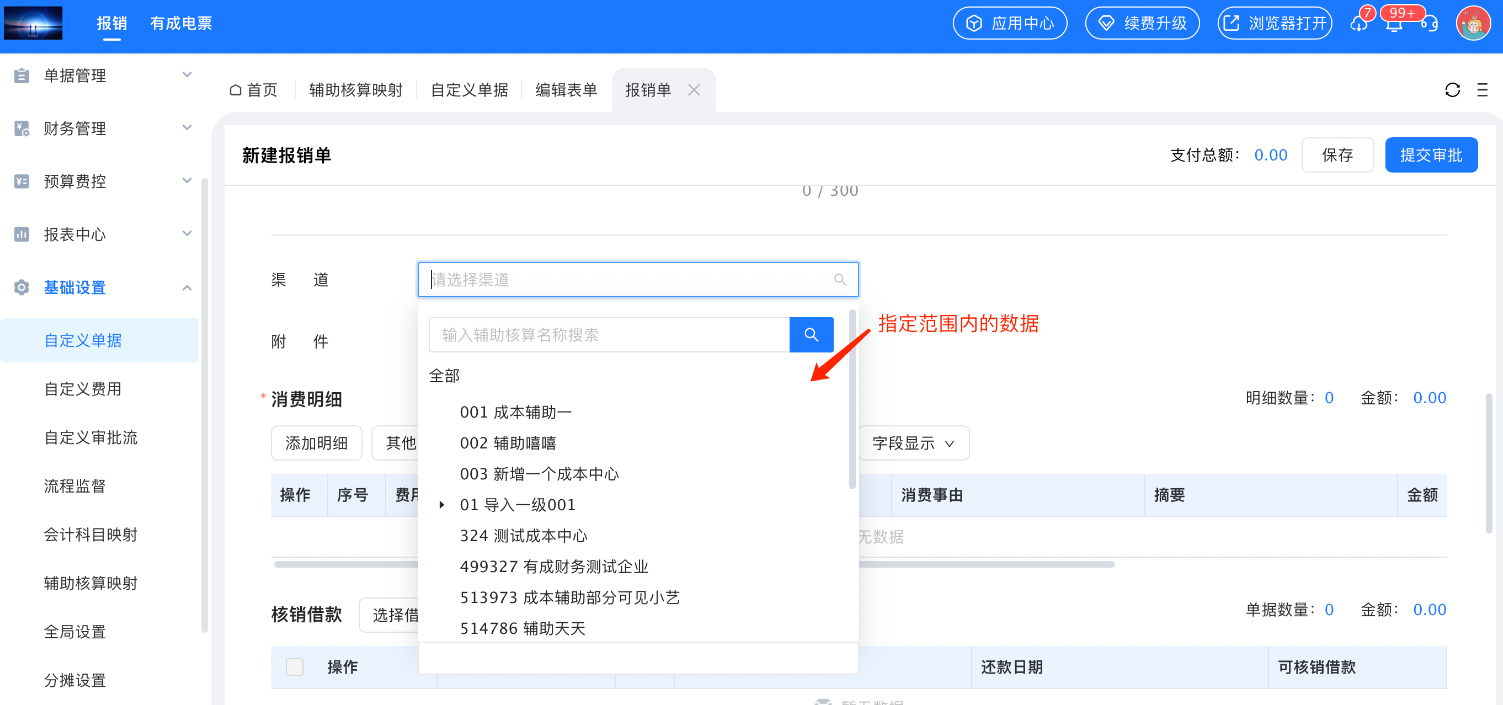The width and height of the screenshot is (1503, 705).
Task: Click the 保存 button
Action: pos(1337,155)
